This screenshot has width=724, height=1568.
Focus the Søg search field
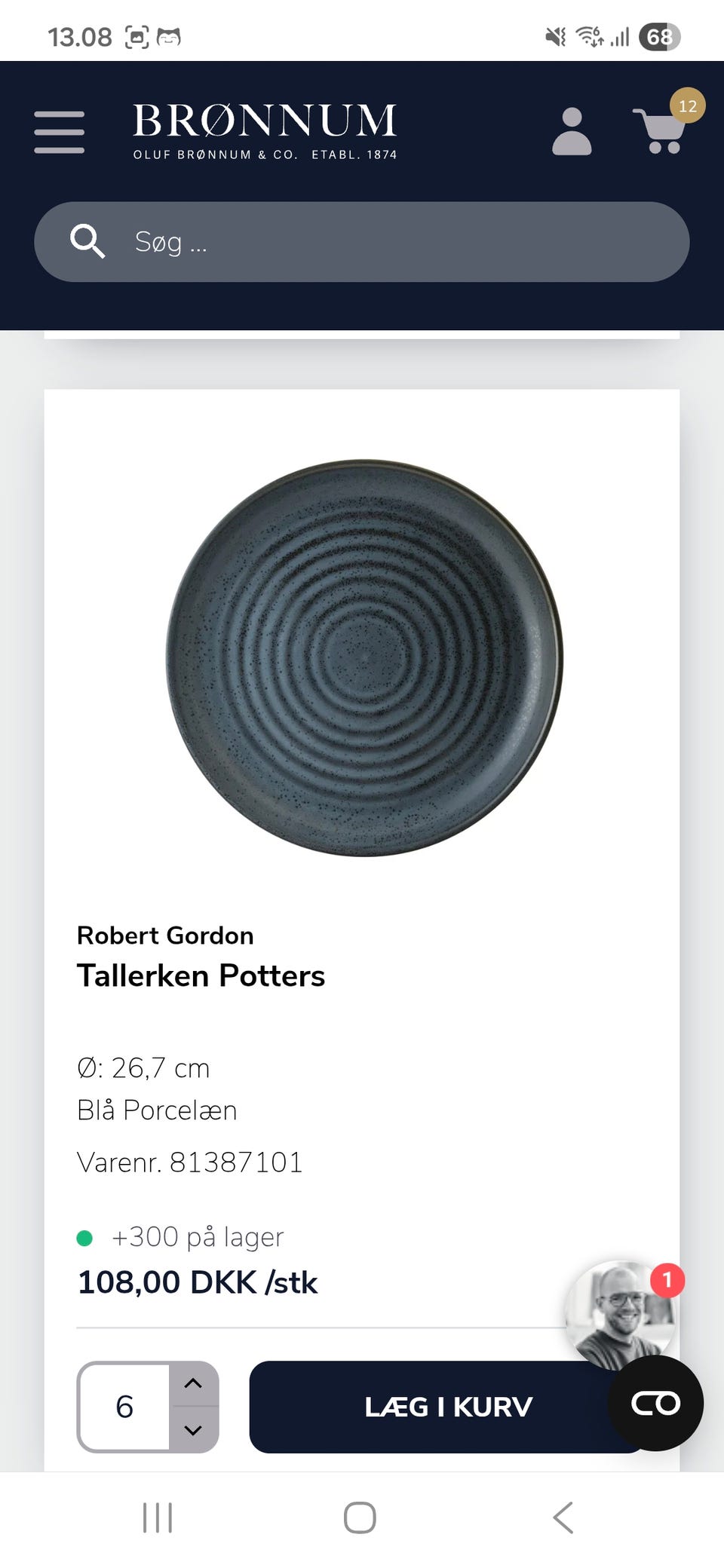click(x=362, y=242)
